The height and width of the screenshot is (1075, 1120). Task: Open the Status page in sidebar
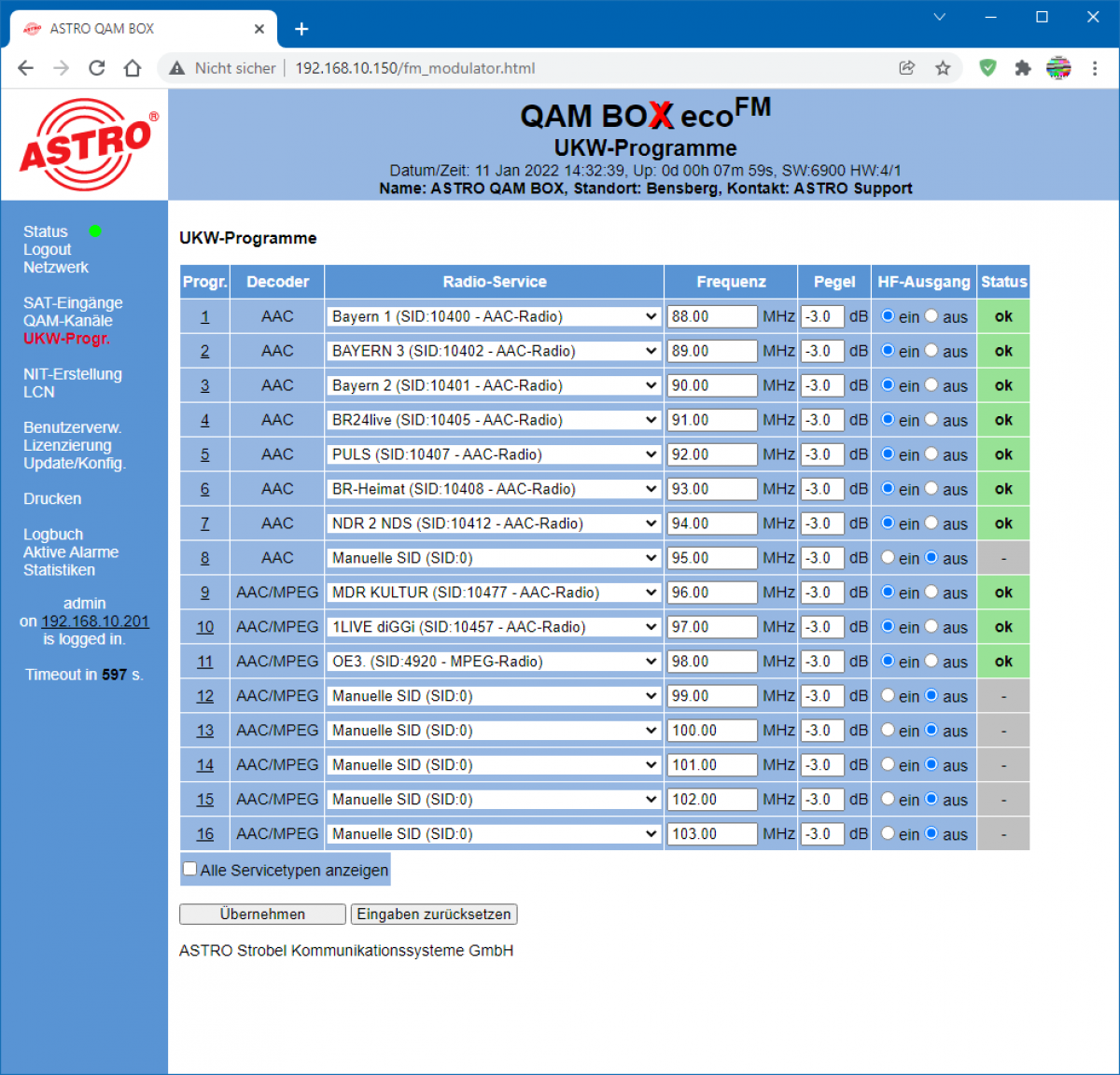pyautogui.click(x=46, y=231)
